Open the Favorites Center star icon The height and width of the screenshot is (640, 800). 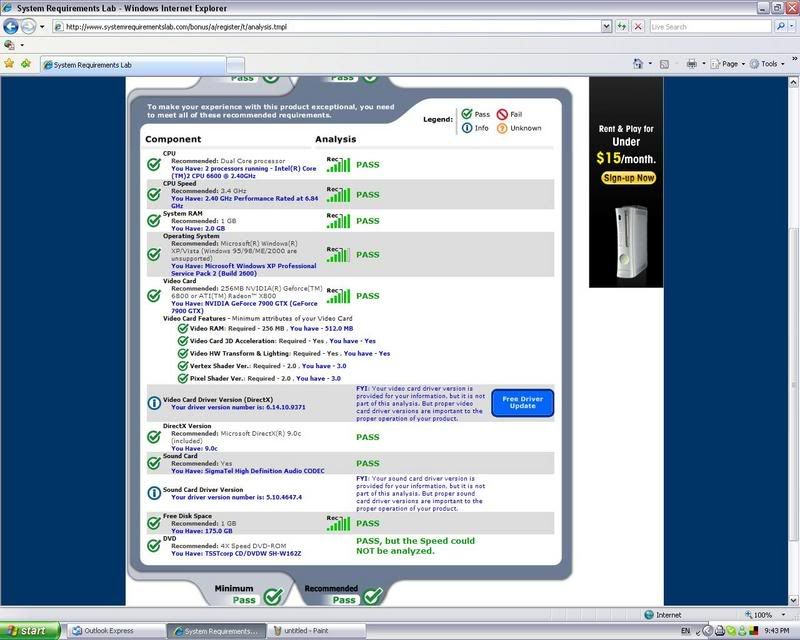(x=9, y=63)
